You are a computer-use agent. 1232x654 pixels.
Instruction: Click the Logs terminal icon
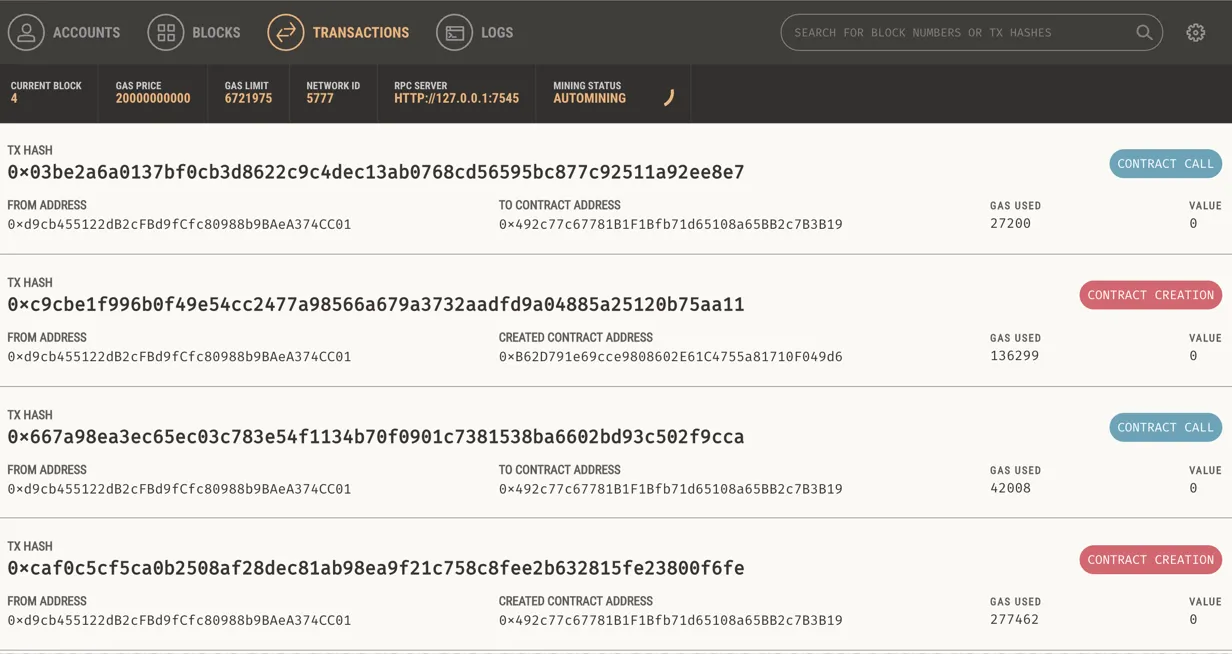(455, 32)
